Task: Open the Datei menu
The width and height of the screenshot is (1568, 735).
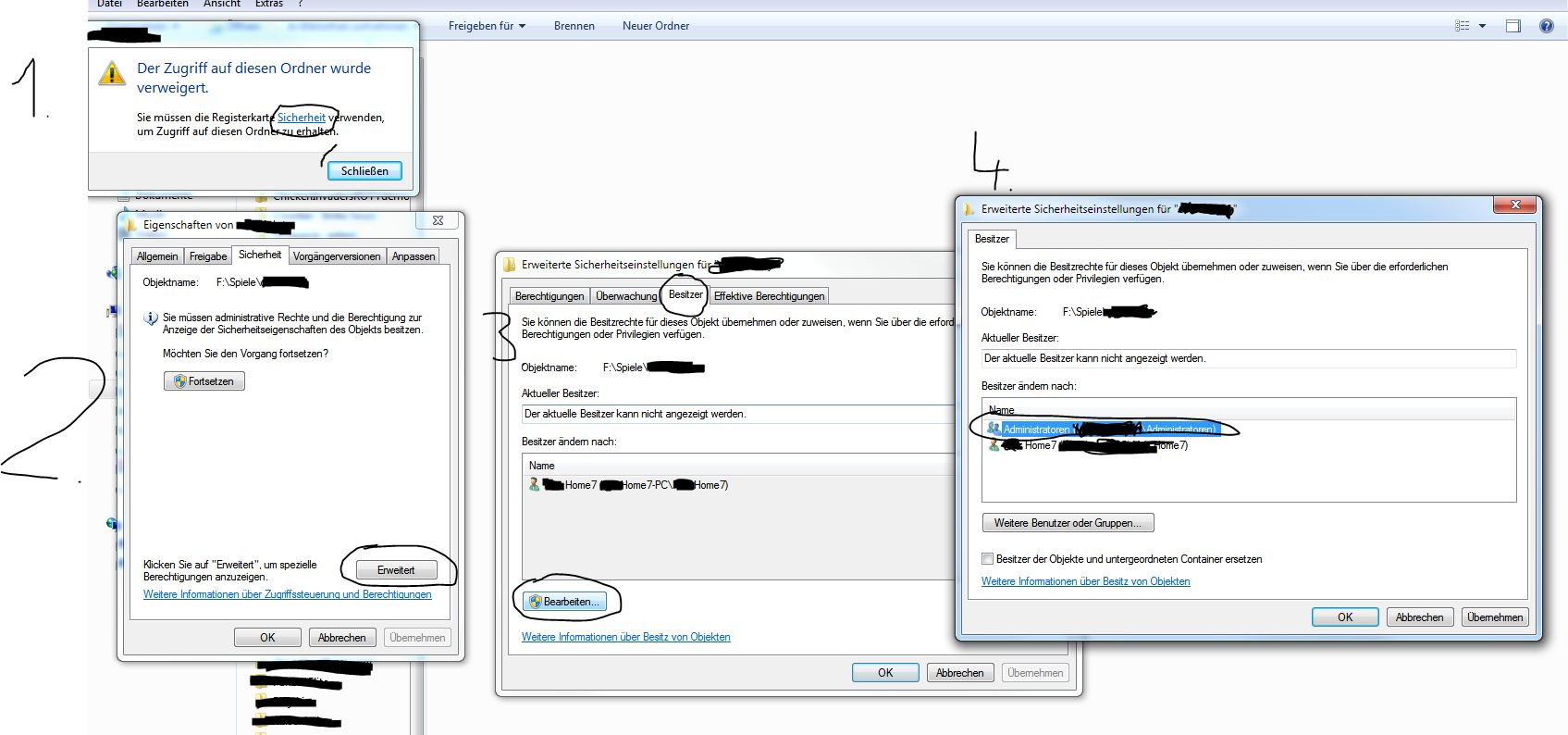Action: coord(109,4)
